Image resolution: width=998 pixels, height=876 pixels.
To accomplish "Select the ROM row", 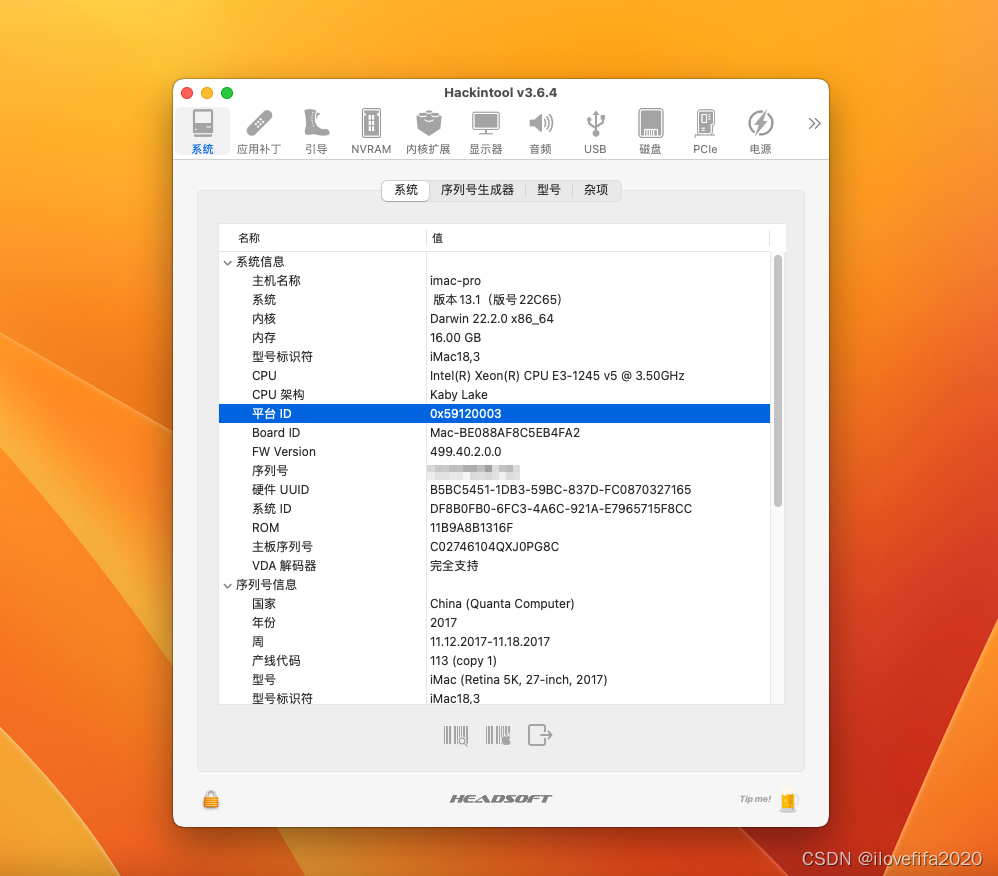I will [494, 528].
